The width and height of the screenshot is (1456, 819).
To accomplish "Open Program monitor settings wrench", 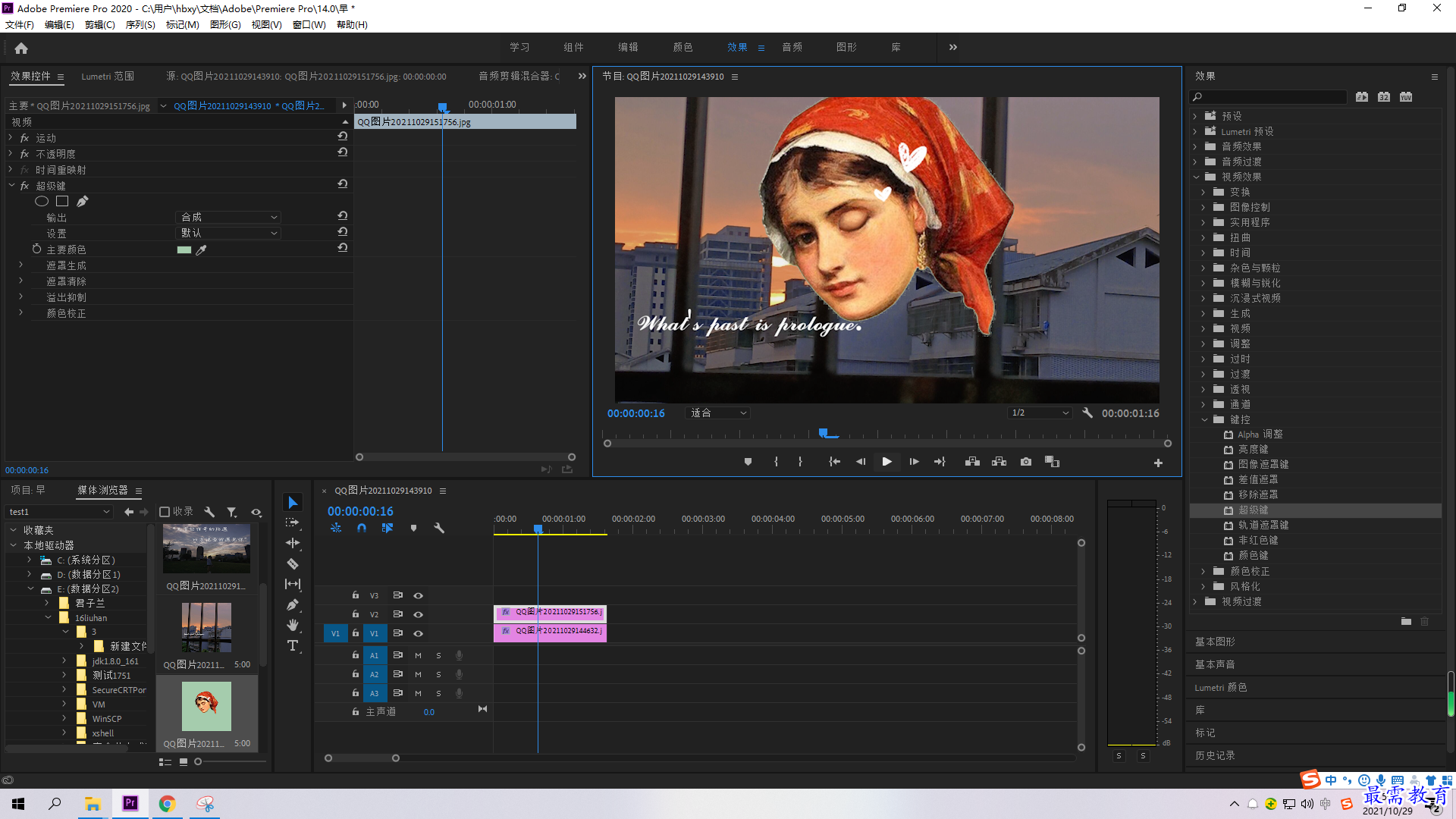I will [x=1087, y=413].
